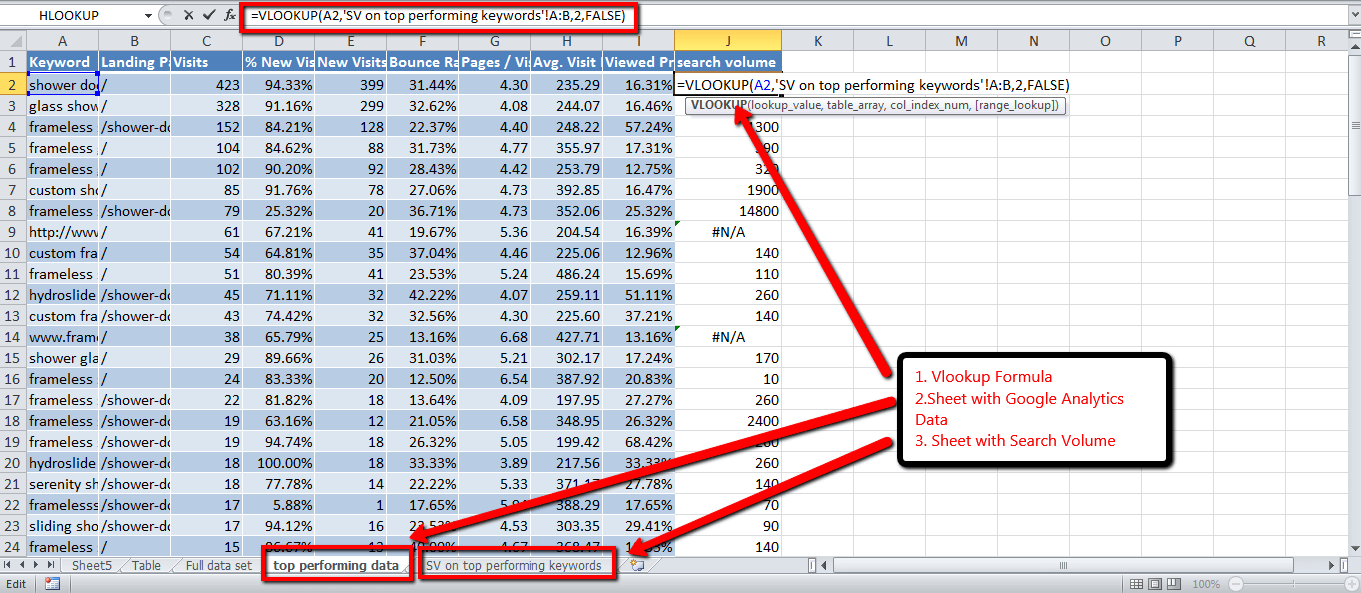The width and height of the screenshot is (1361, 593).
Task: Select column R header
Action: 1321,41
